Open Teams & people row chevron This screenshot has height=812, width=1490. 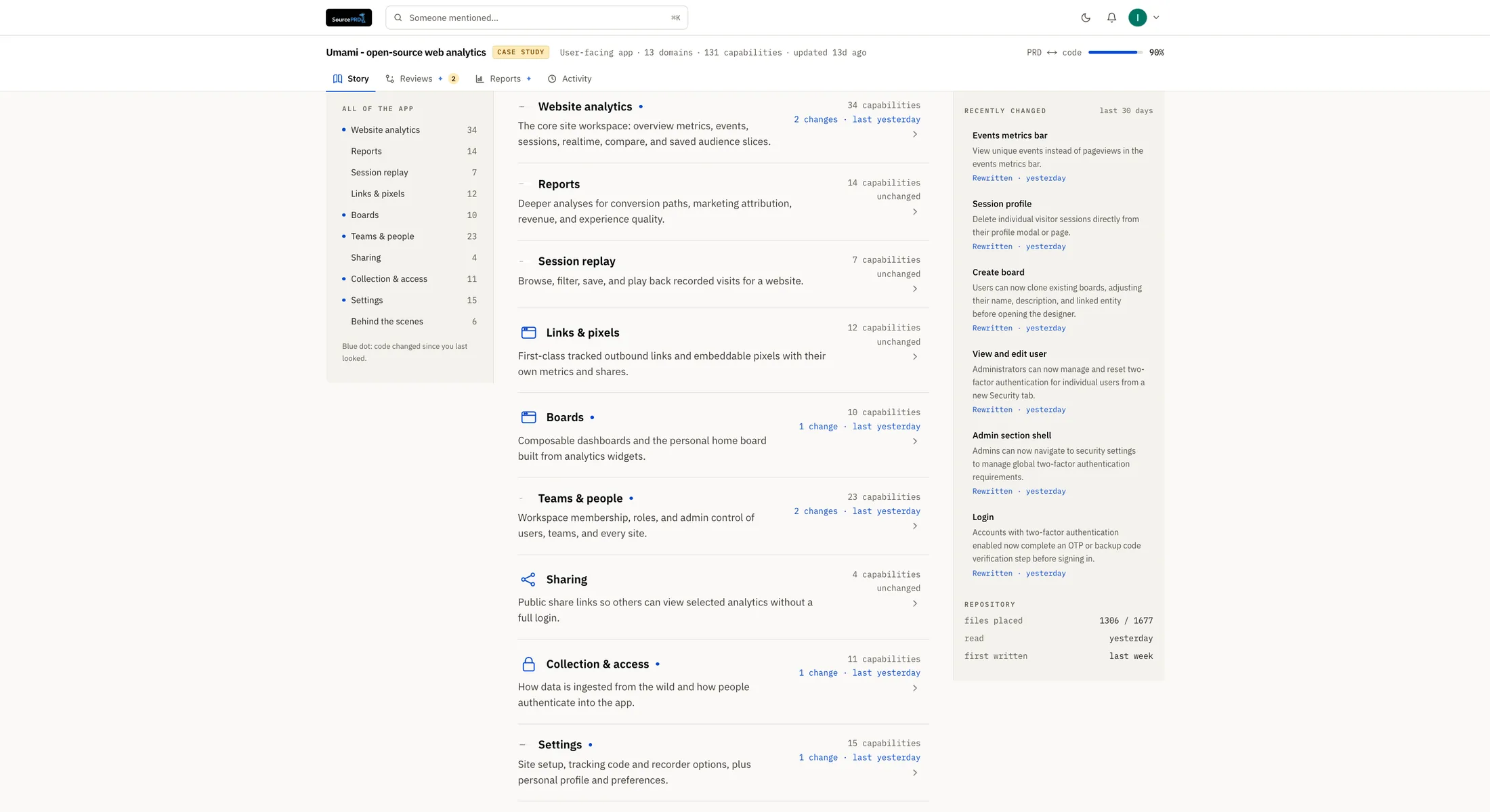click(x=915, y=526)
